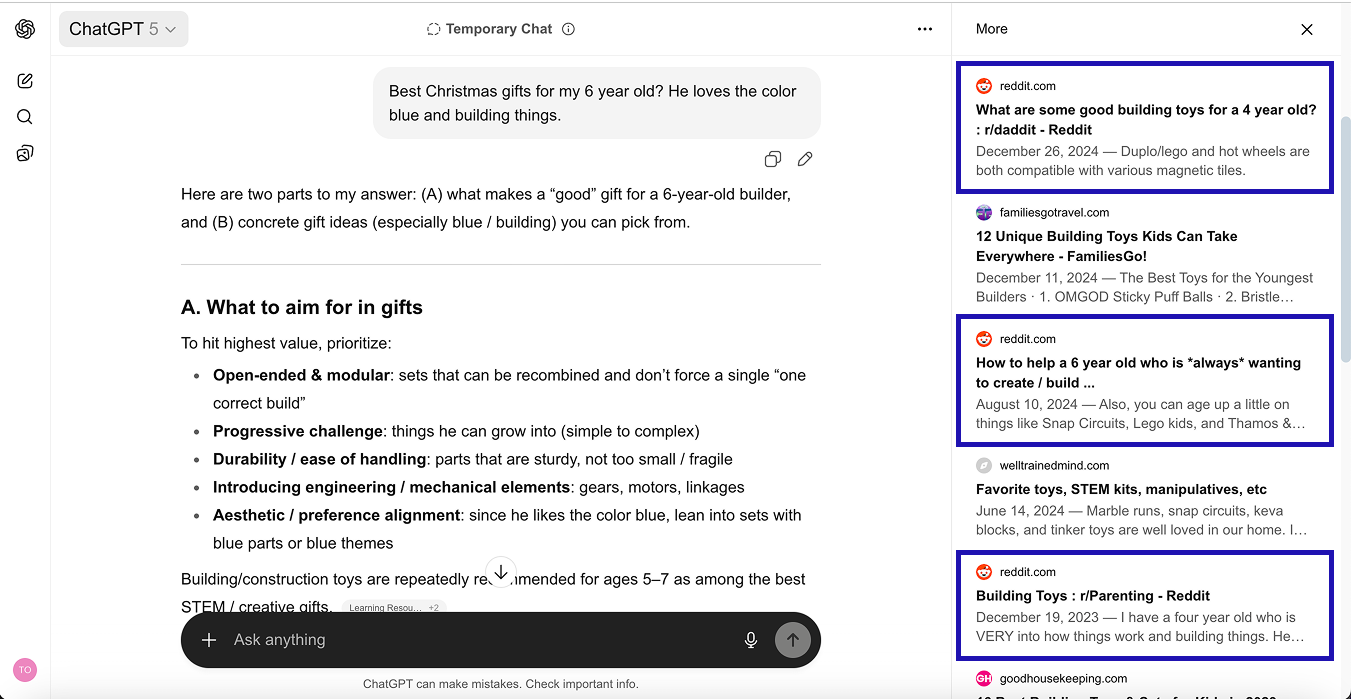Start voice dictation with the microphone icon

click(x=751, y=640)
